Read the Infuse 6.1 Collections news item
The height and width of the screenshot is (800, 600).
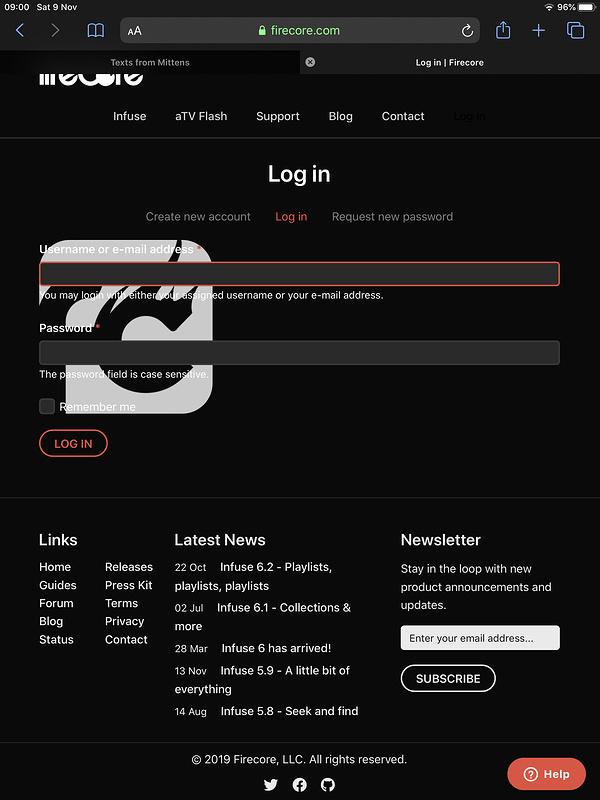pyautogui.click(x=263, y=617)
